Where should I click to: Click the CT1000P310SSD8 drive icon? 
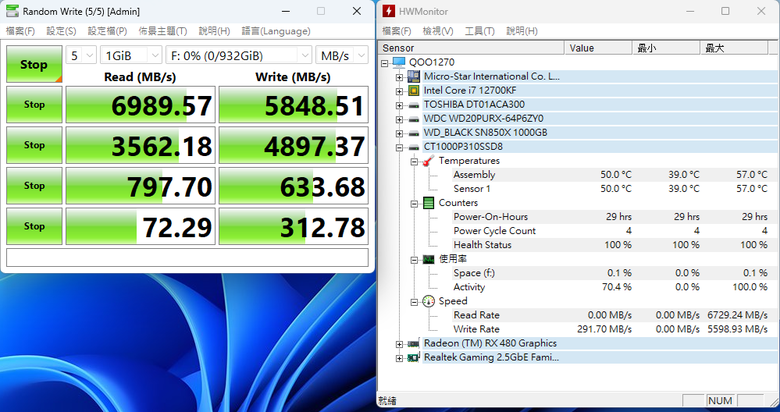coord(413,147)
